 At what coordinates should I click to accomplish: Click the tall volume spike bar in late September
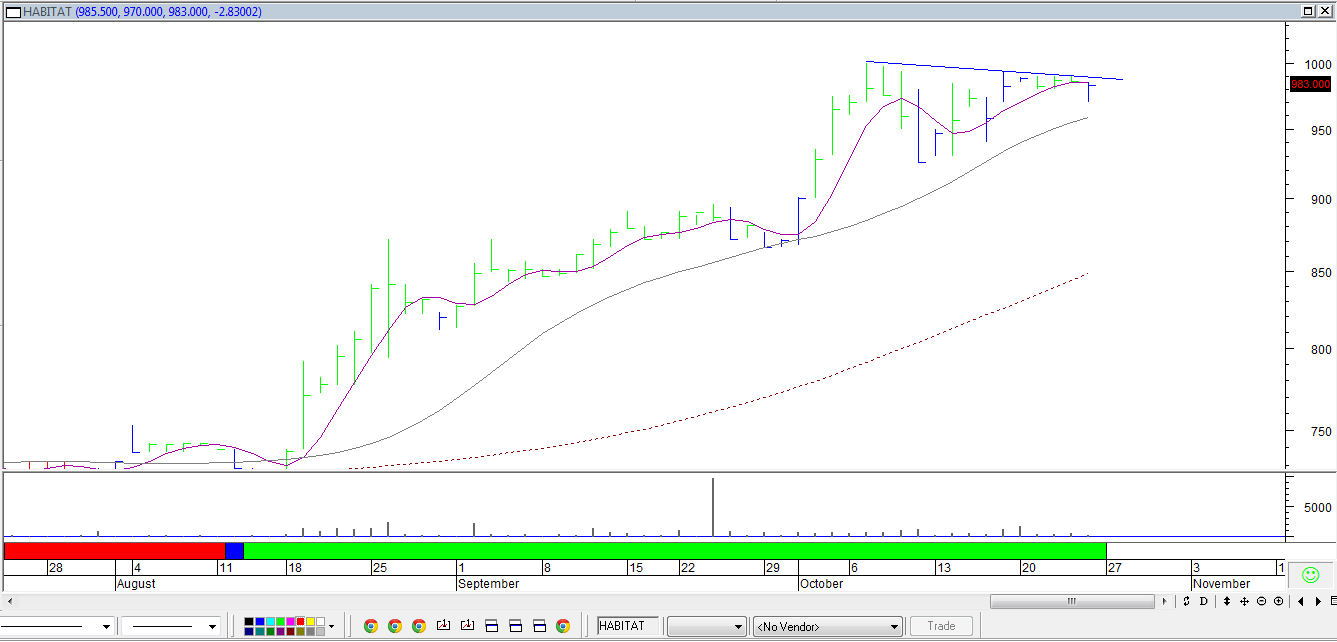point(713,507)
